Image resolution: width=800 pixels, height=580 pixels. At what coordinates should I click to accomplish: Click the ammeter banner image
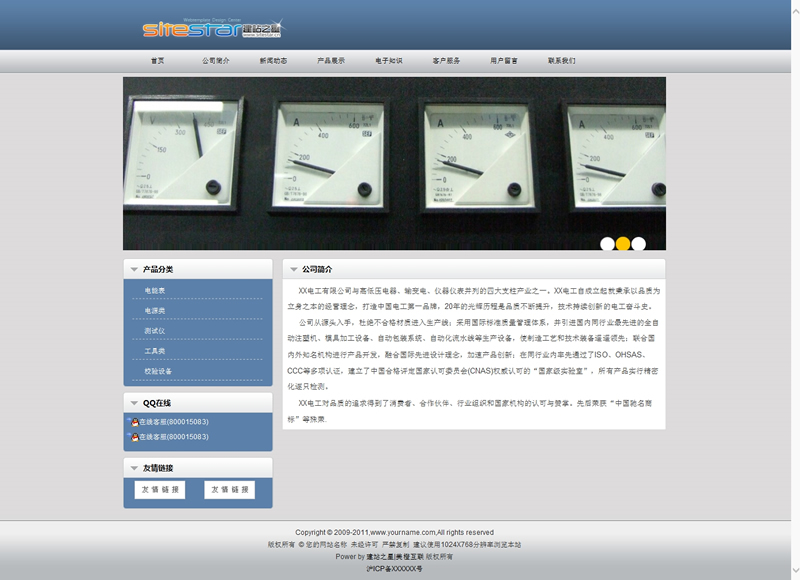[394, 160]
